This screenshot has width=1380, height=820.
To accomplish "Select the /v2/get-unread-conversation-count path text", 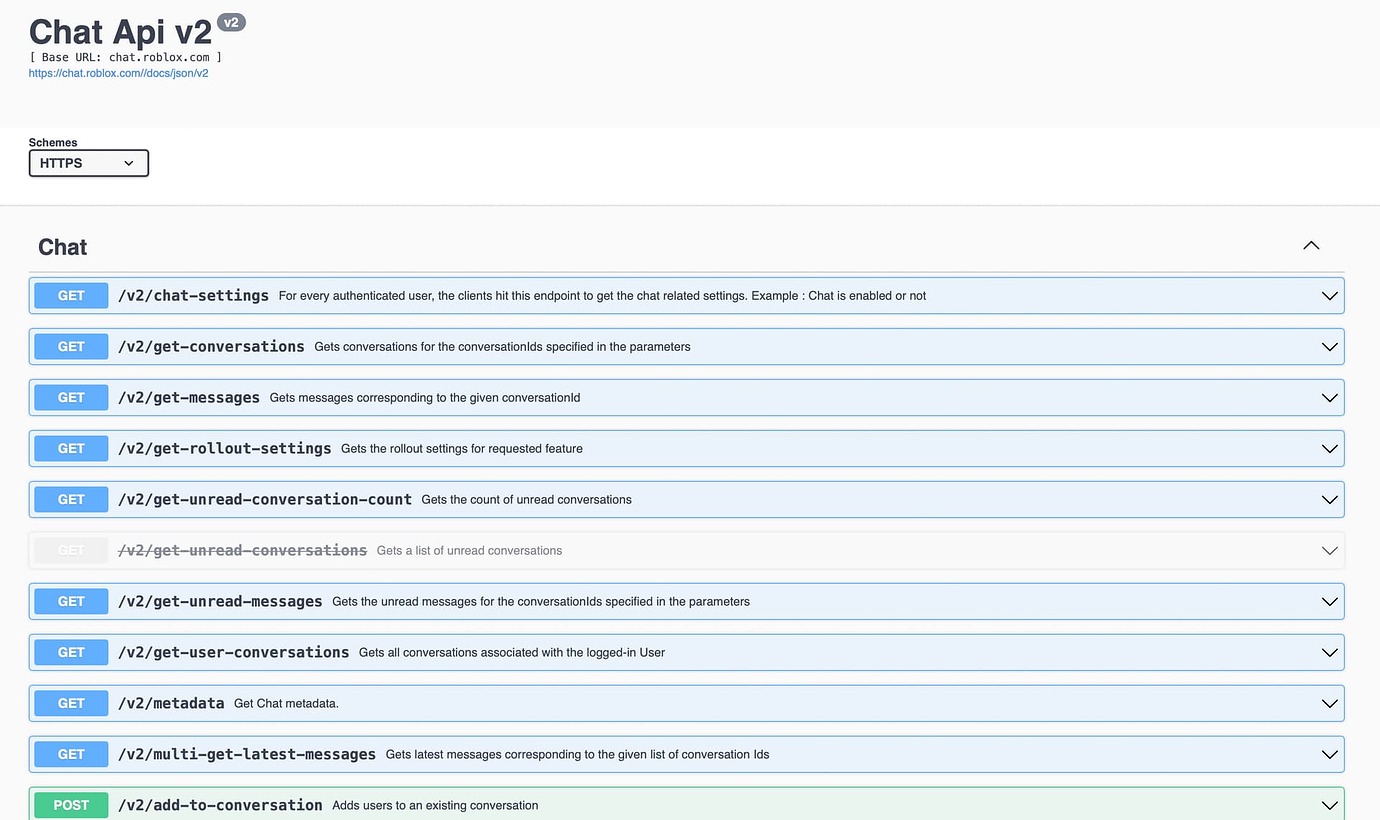I will [x=265, y=500].
